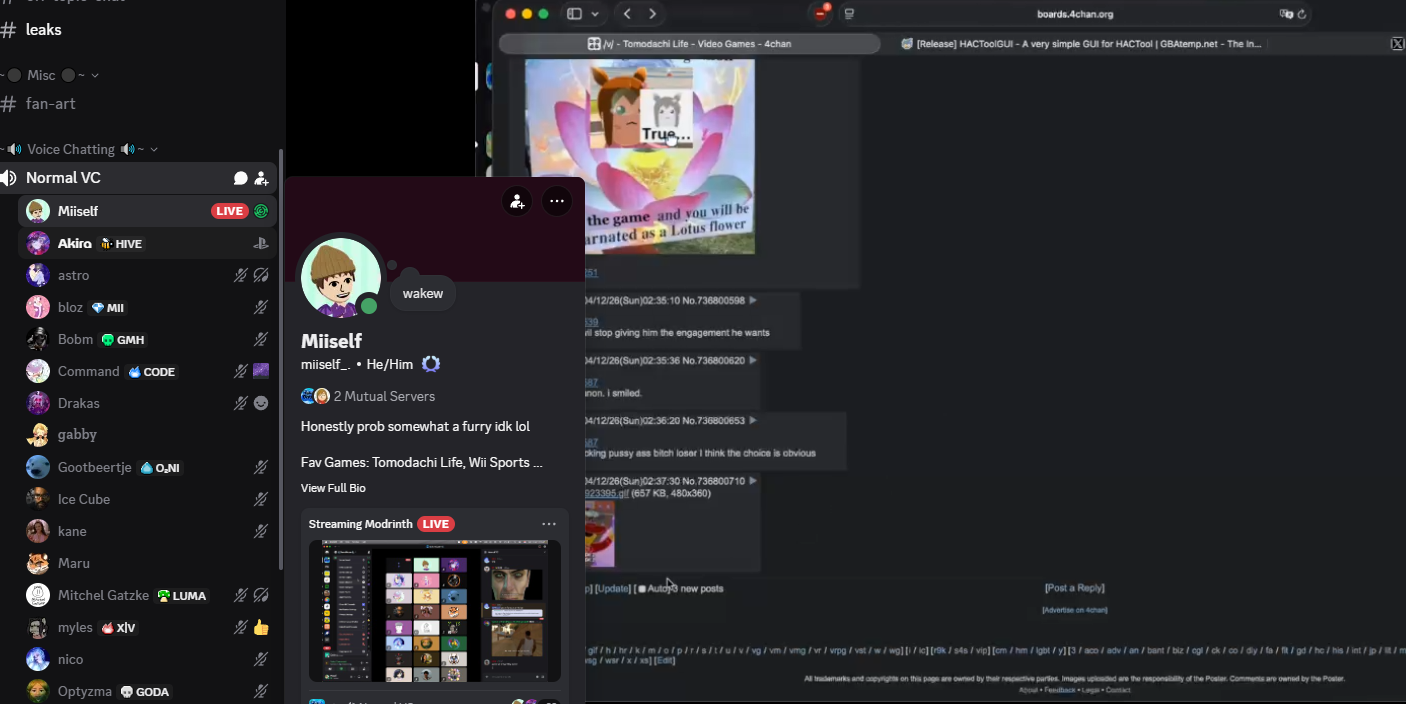Click the badge icon next to He/Him
Screen dimensions: 1406x704
pyautogui.click(x=431, y=364)
